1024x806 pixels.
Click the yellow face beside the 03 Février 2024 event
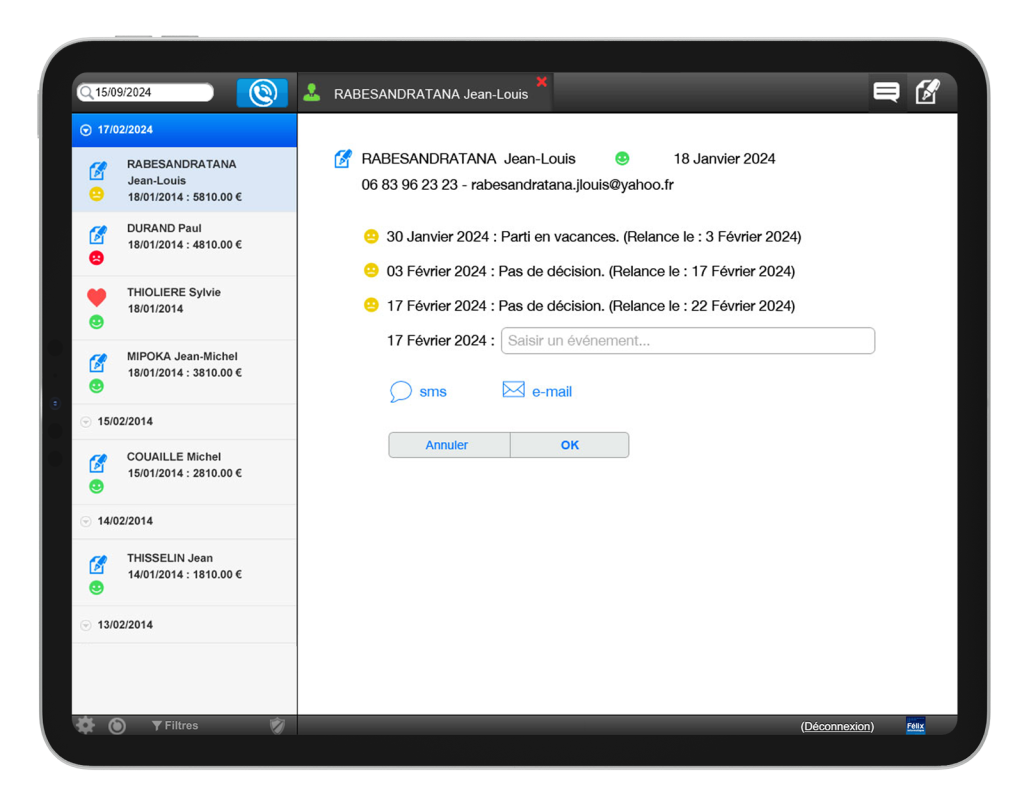[371, 270]
